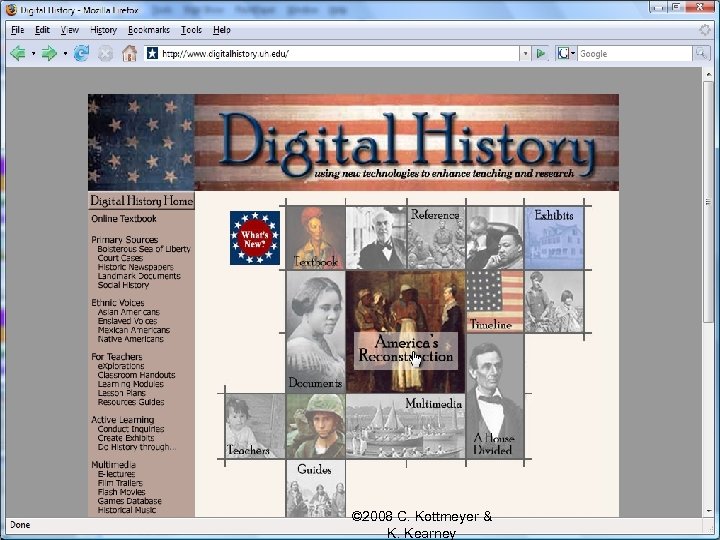Open the Reference soldiers image tile

[x=436, y=237]
